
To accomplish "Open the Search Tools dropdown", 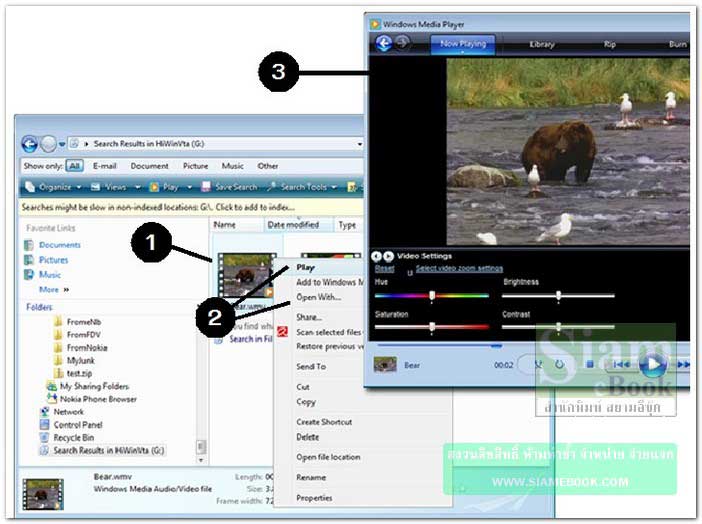I will pos(302,187).
